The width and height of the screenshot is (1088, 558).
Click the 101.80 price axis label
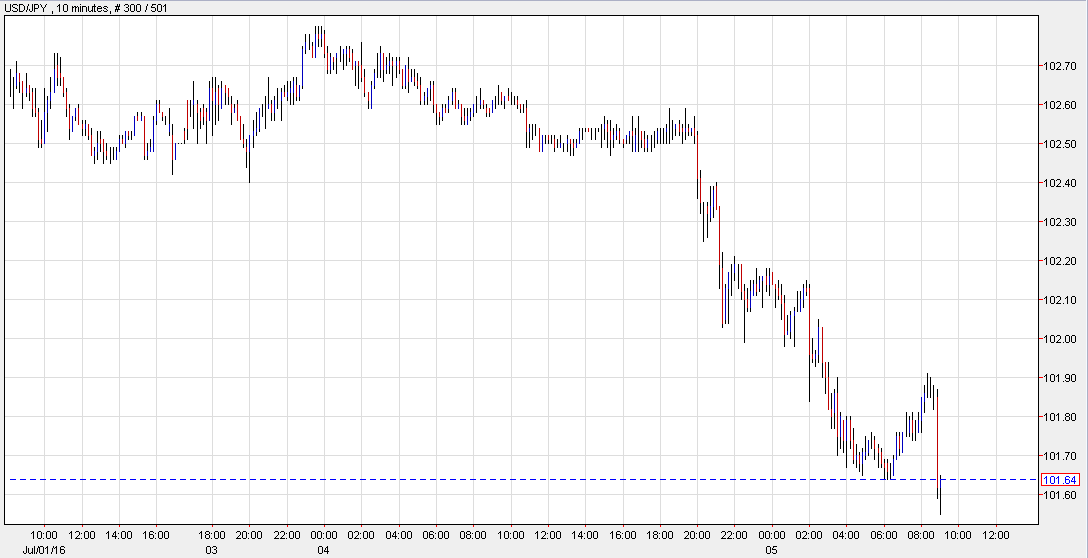click(1060, 417)
